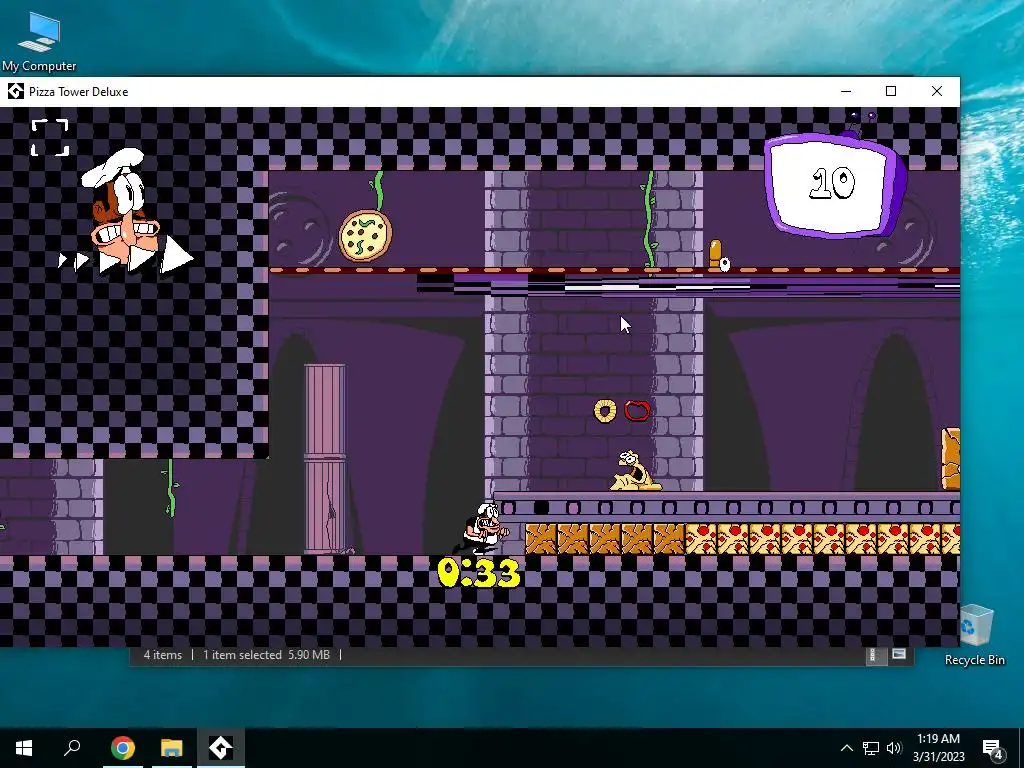Open taskbar search magnifier

[72, 748]
